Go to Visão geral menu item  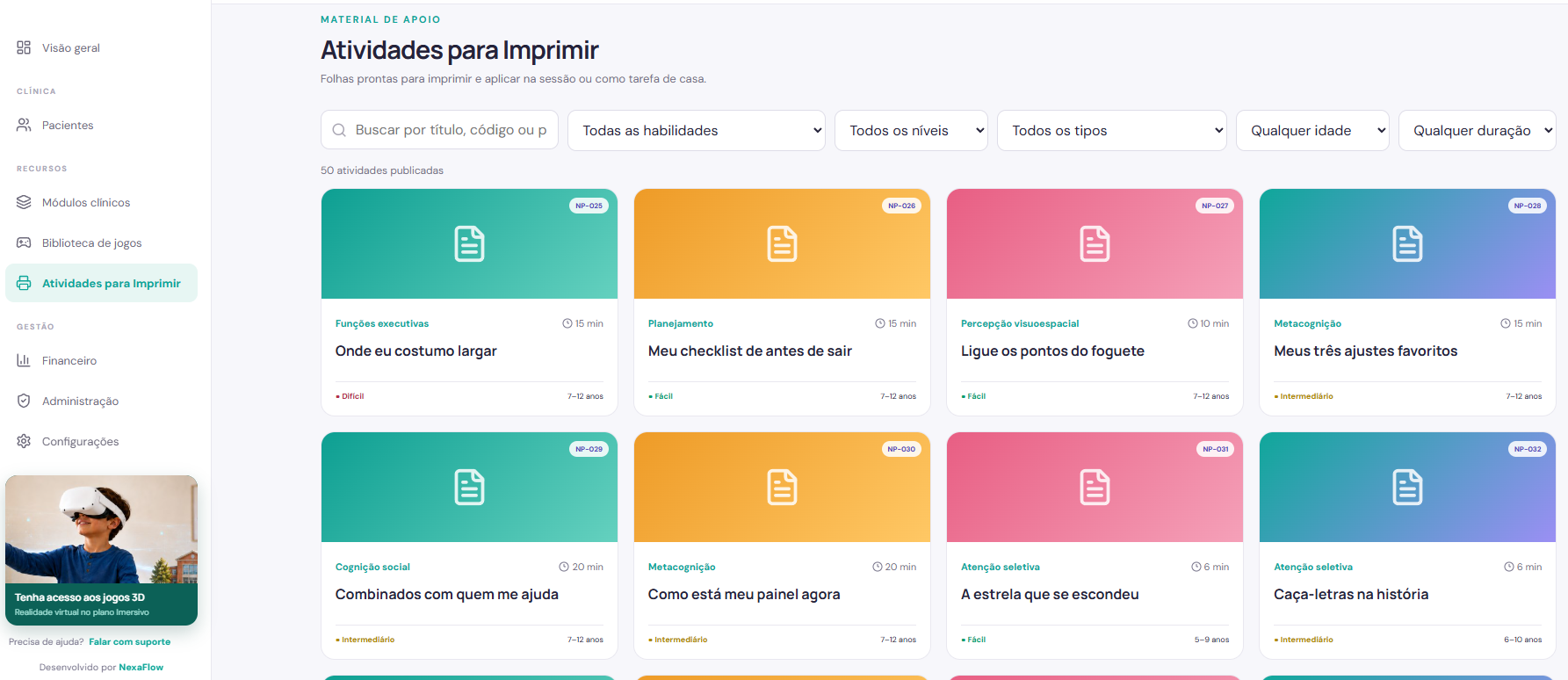pyautogui.click(x=101, y=47)
